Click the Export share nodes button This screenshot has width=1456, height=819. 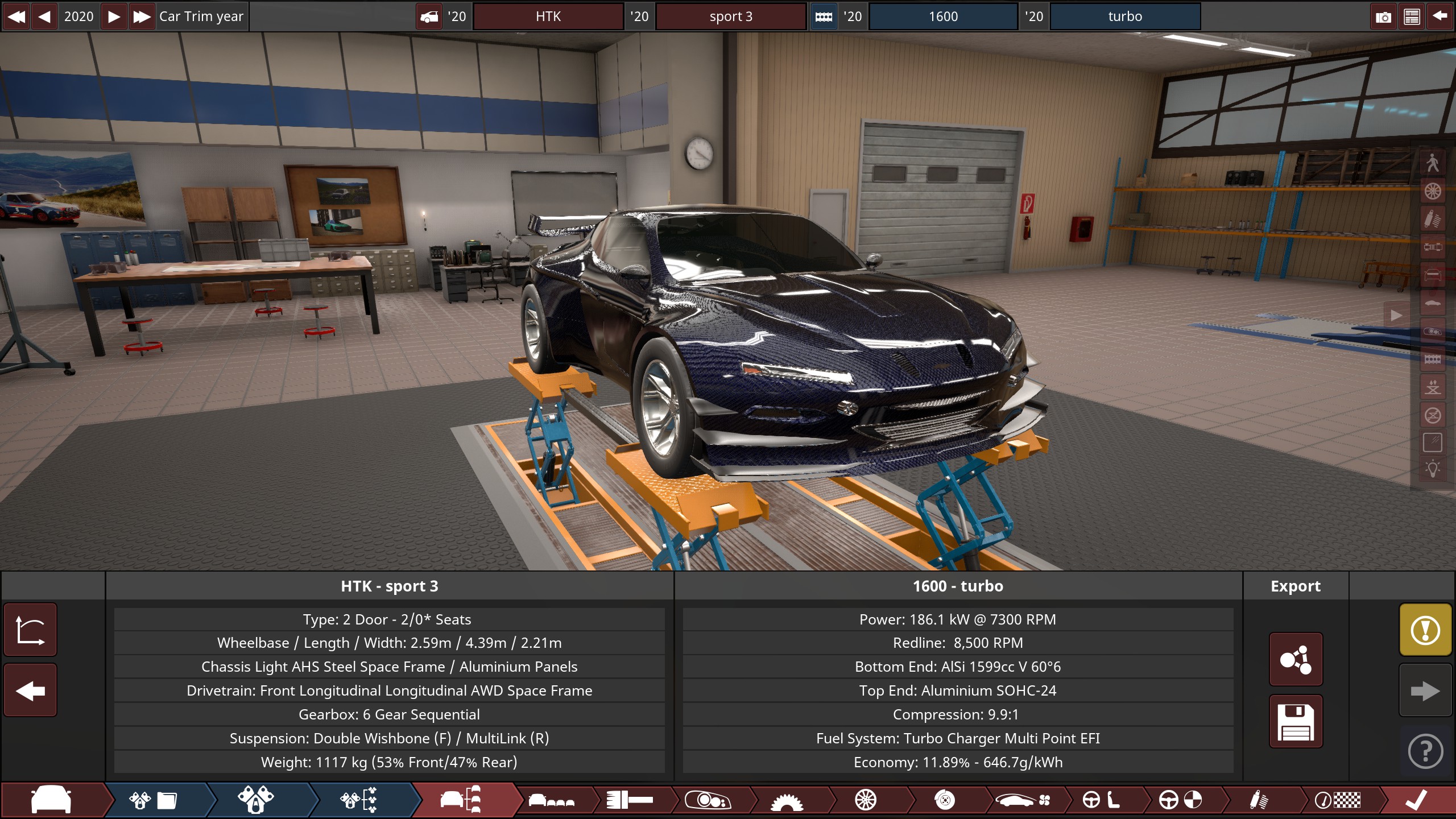tap(1296, 660)
